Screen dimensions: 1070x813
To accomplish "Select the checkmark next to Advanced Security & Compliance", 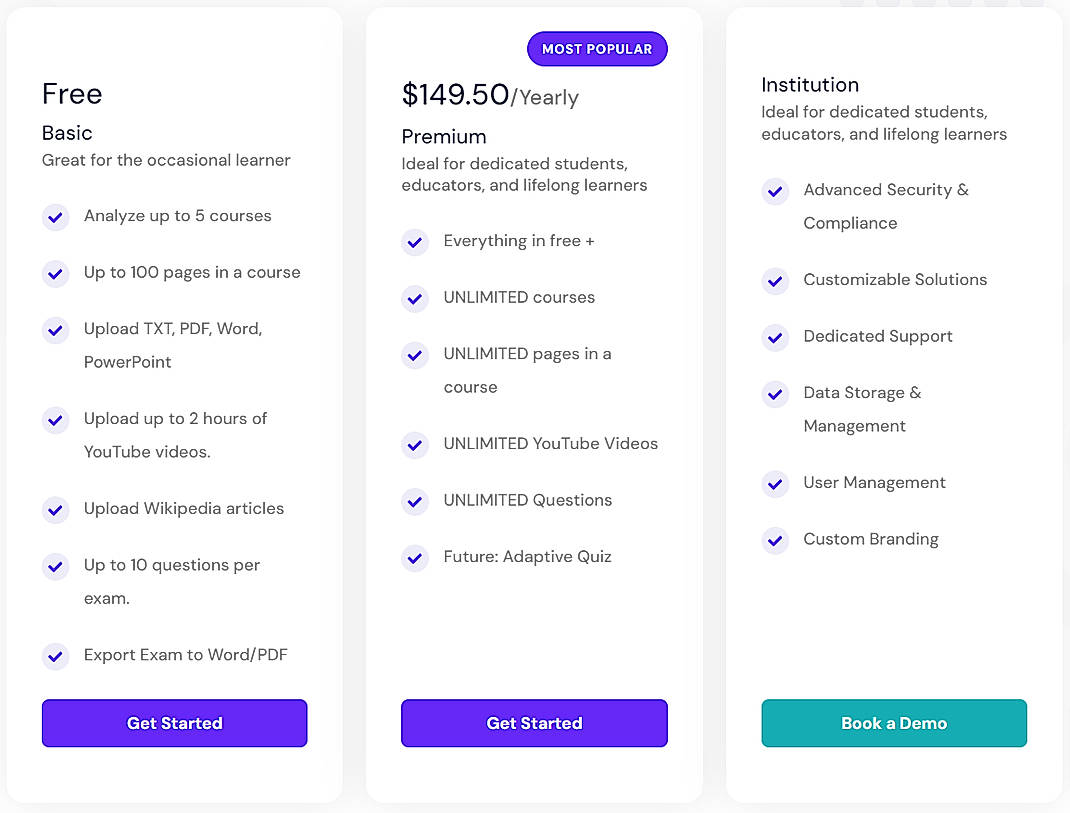I will 775,191.
